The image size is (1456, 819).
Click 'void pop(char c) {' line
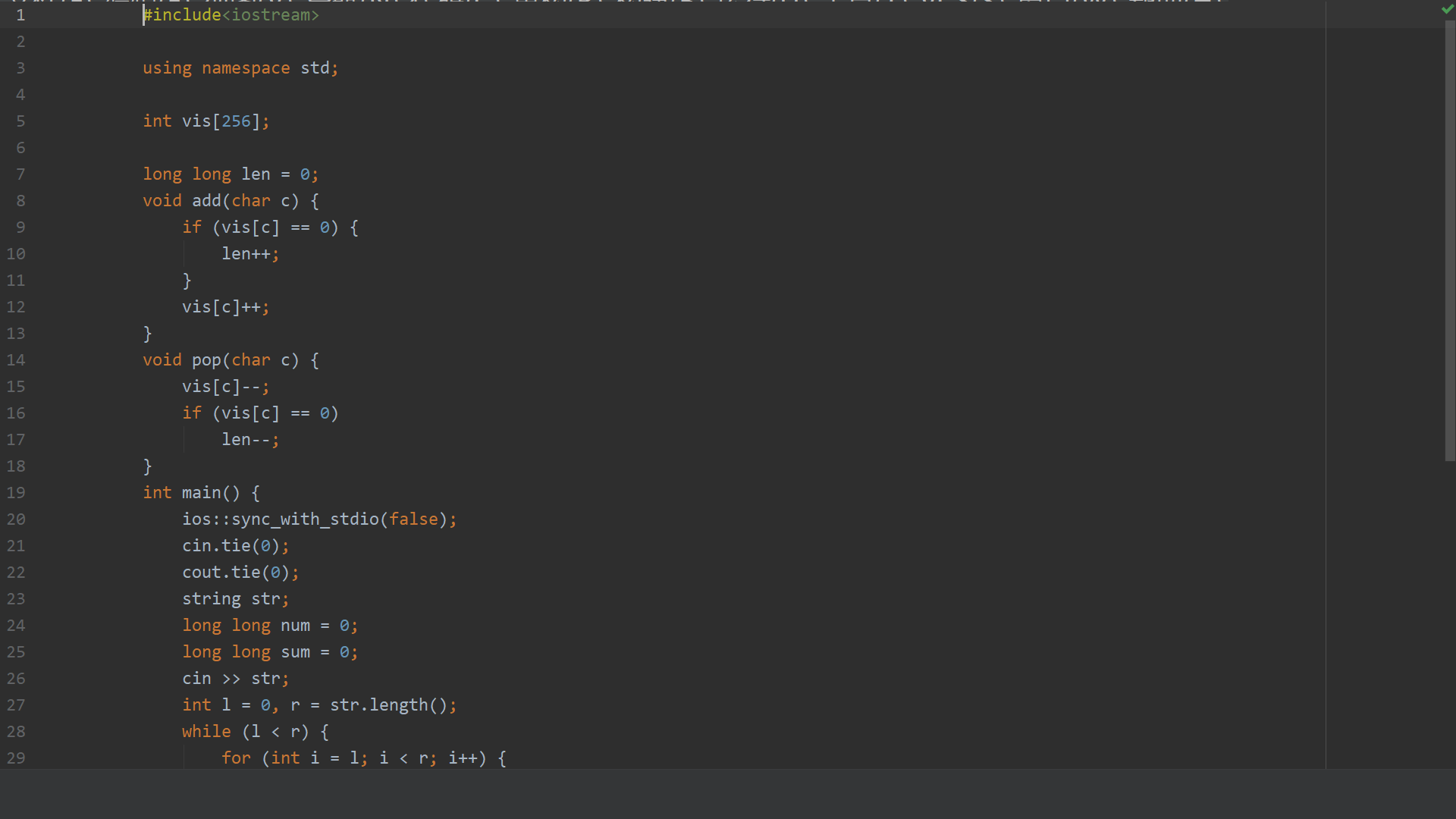(231, 360)
